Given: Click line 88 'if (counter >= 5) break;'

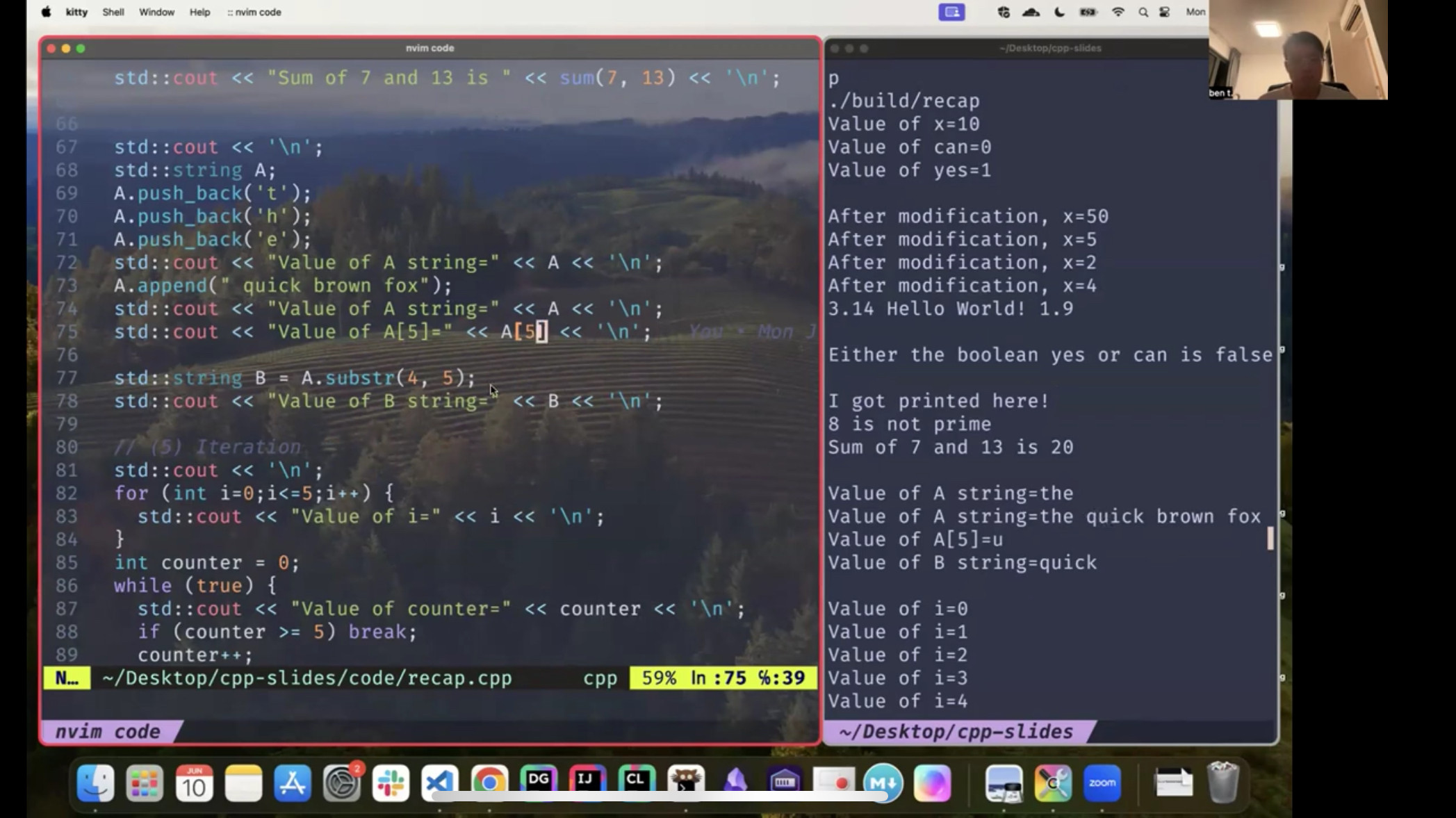Looking at the screenshot, I should pos(277,632).
